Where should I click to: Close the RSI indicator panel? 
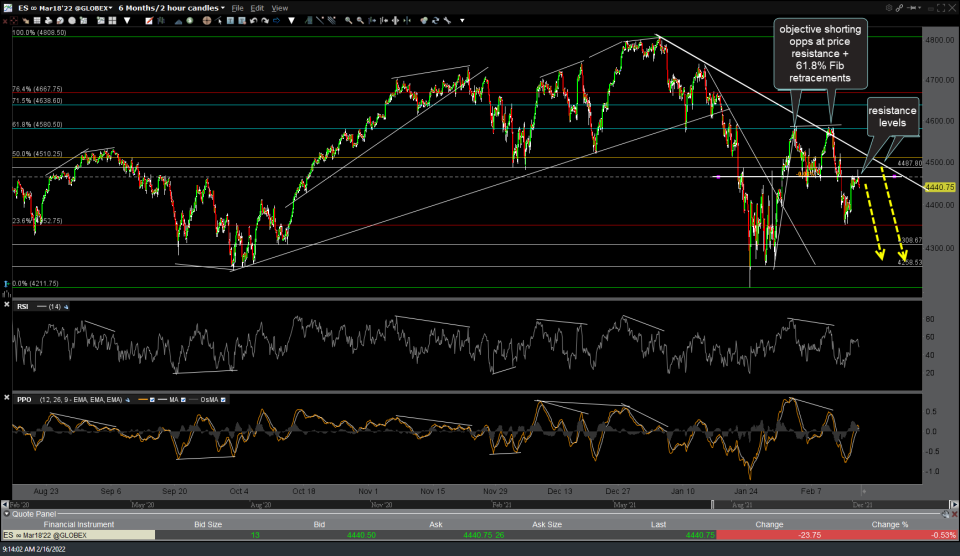(x=7, y=304)
